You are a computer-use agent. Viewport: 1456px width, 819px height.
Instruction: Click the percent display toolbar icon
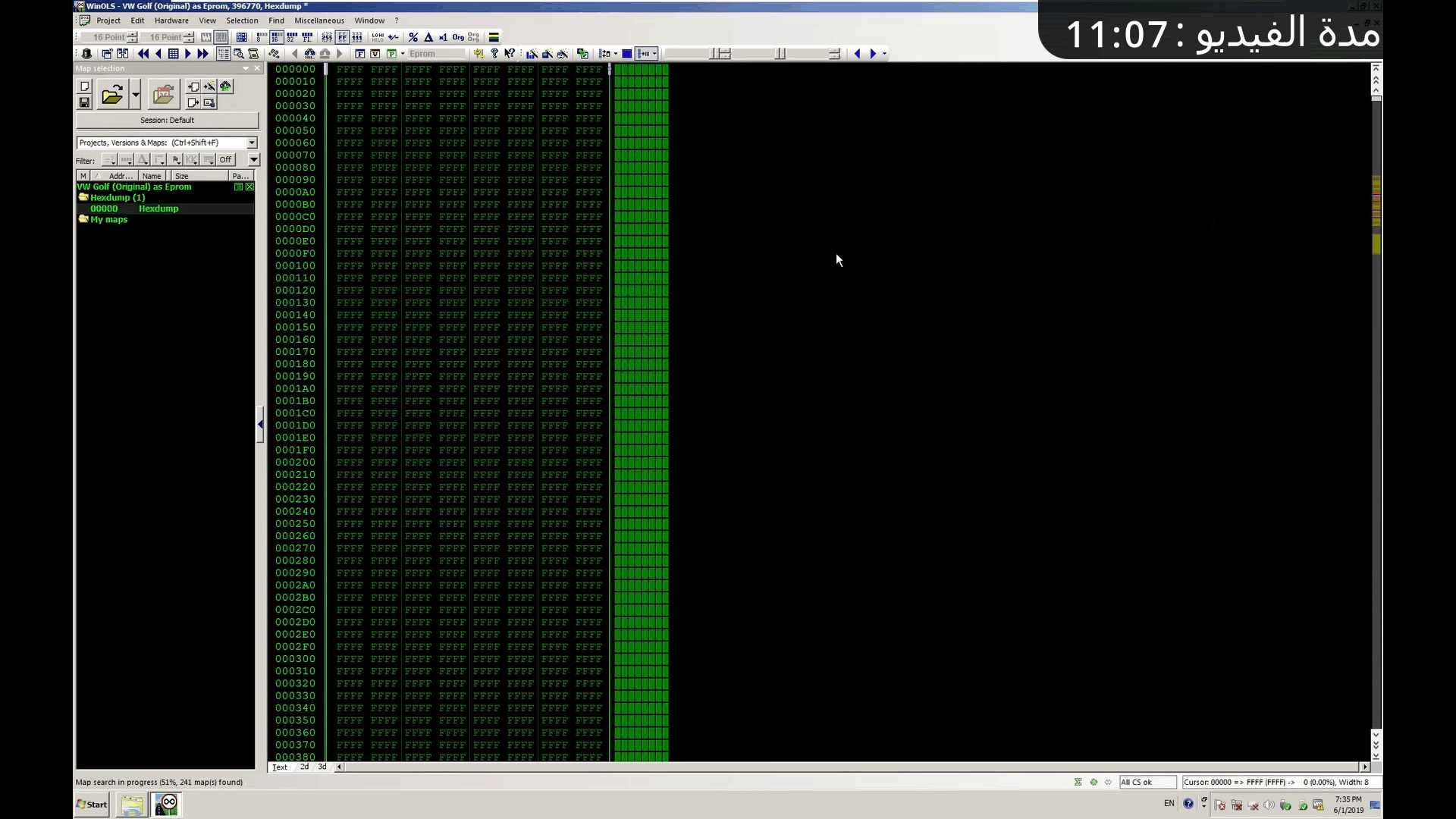pos(413,36)
